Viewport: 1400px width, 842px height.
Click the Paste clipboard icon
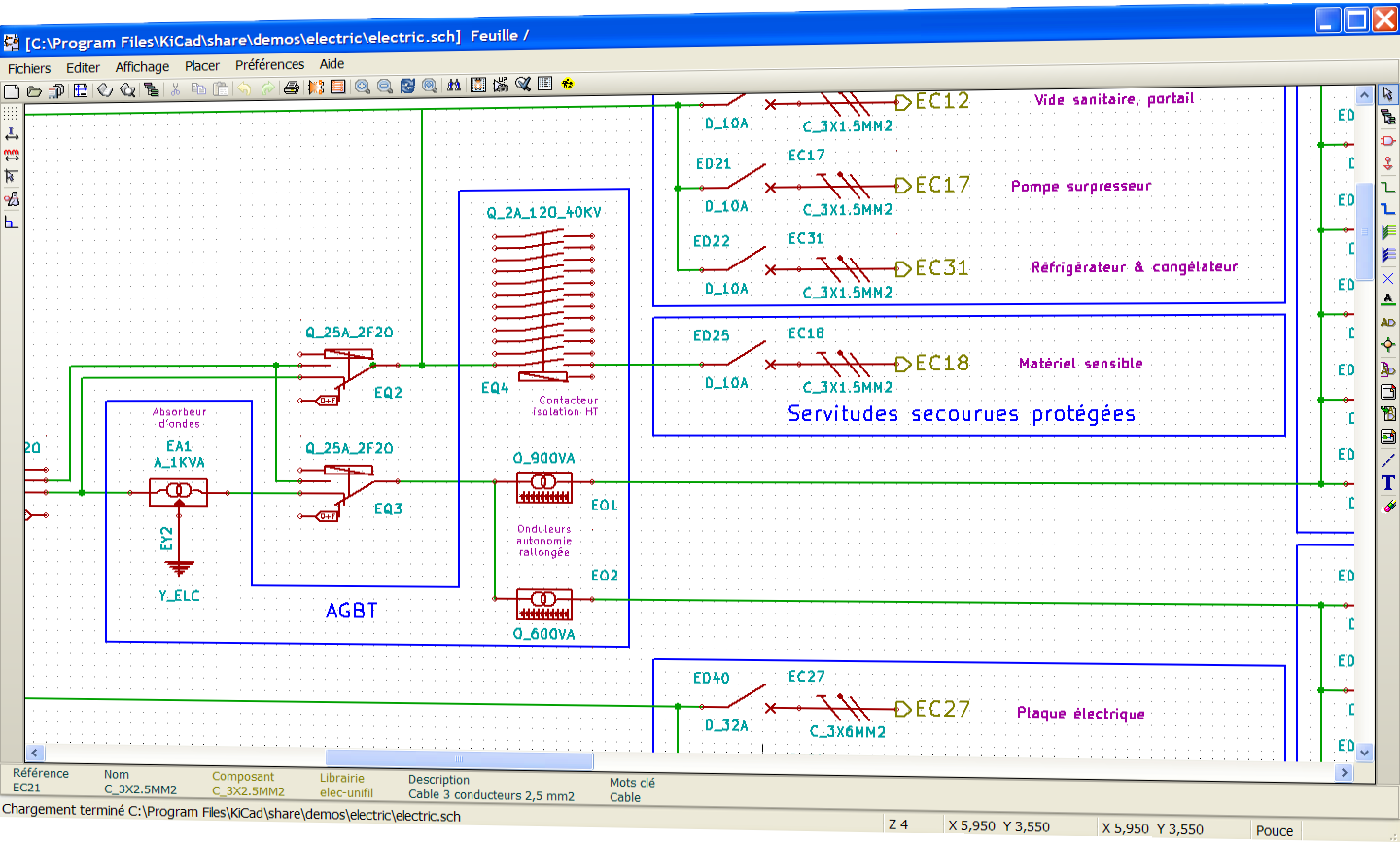pyautogui.click(x=221, y=88)
